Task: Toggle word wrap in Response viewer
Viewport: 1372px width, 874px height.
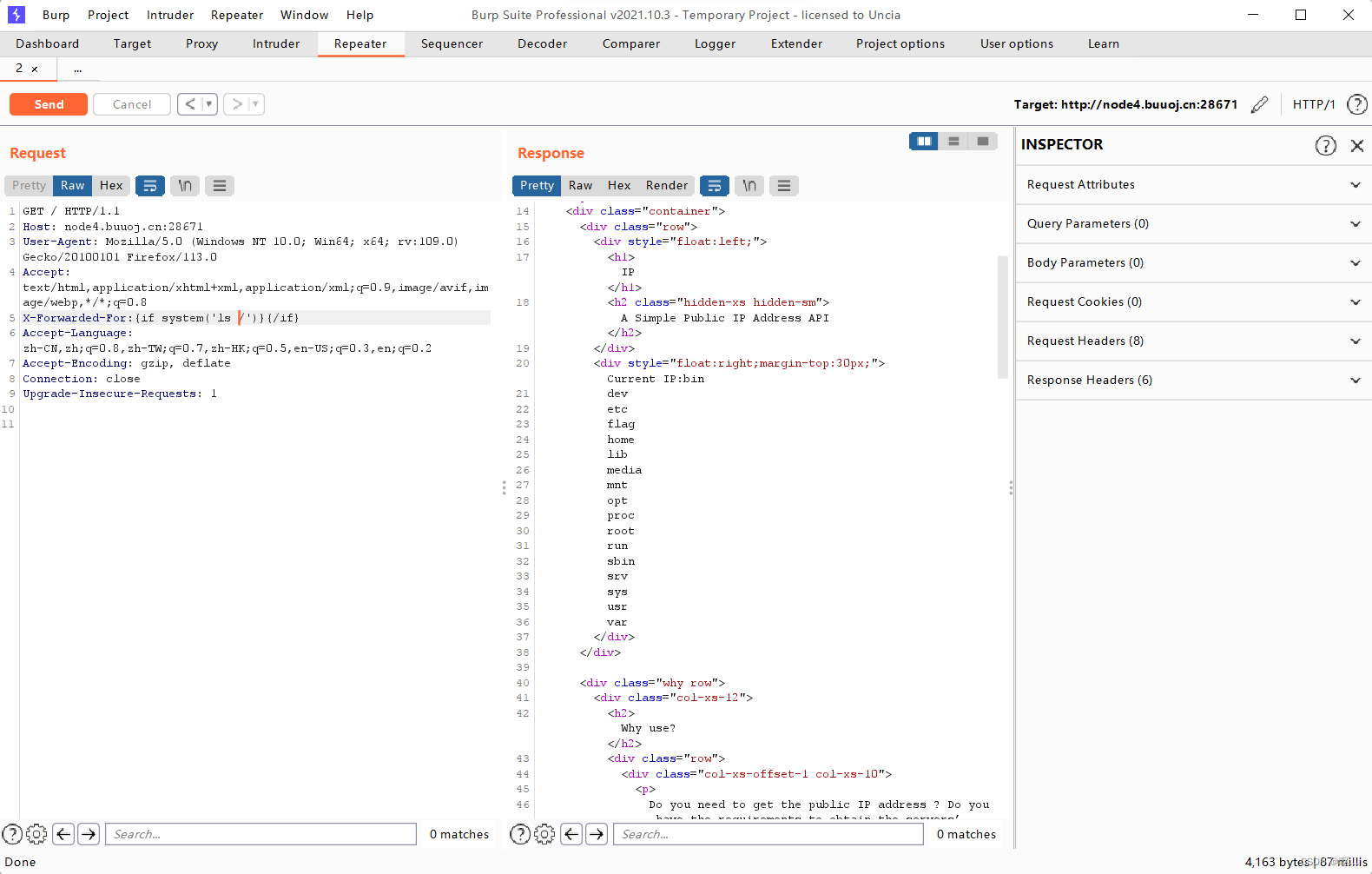Action: [x=715, y=185]
